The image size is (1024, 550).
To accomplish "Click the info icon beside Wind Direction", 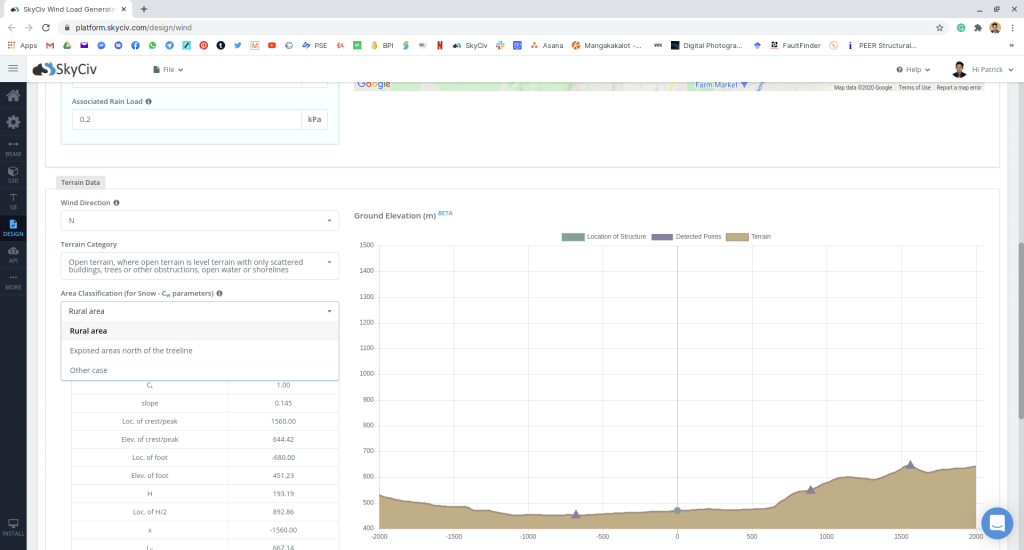I will tap(117, 202).
